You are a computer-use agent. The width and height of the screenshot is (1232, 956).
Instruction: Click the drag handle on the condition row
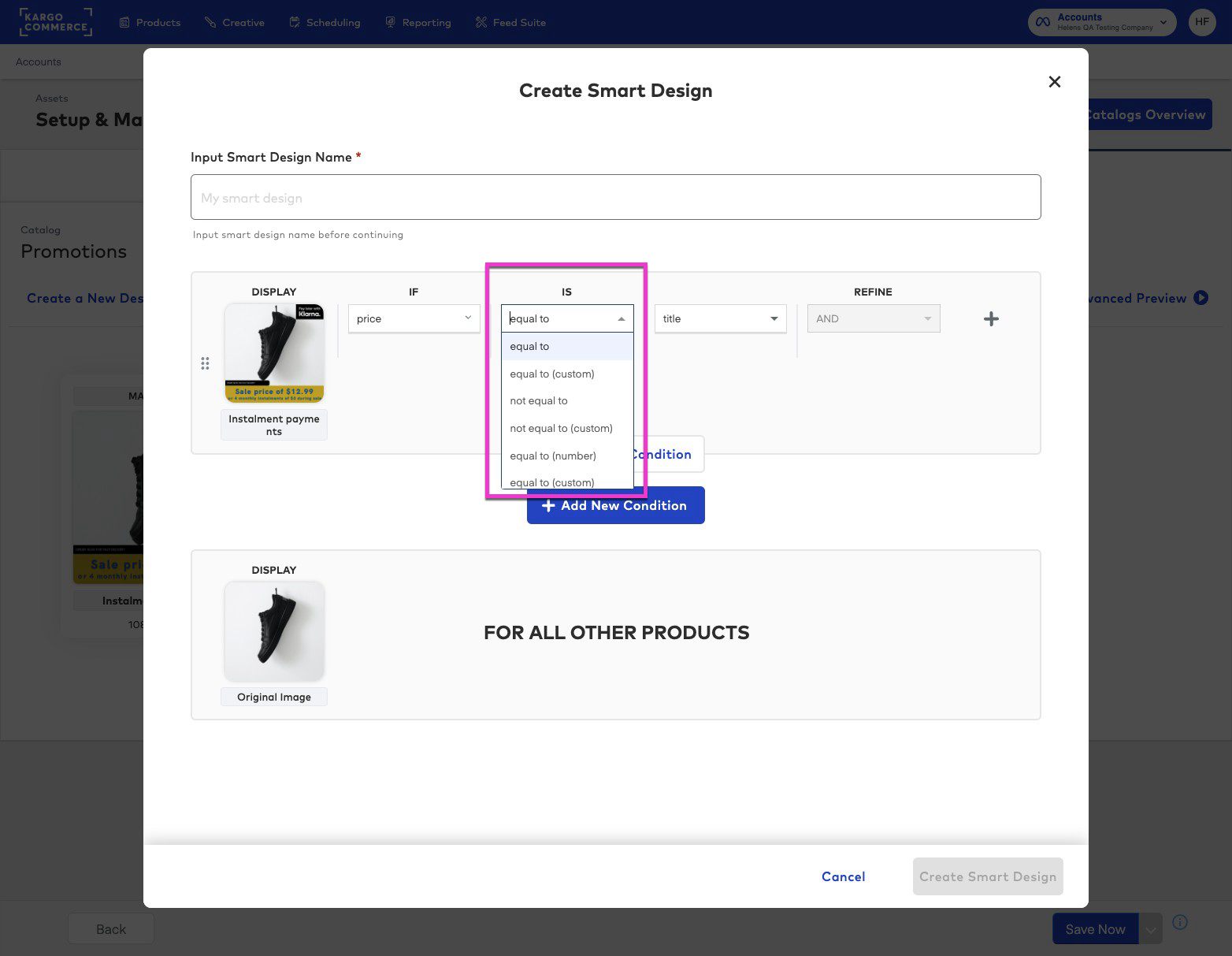point(206,363)
